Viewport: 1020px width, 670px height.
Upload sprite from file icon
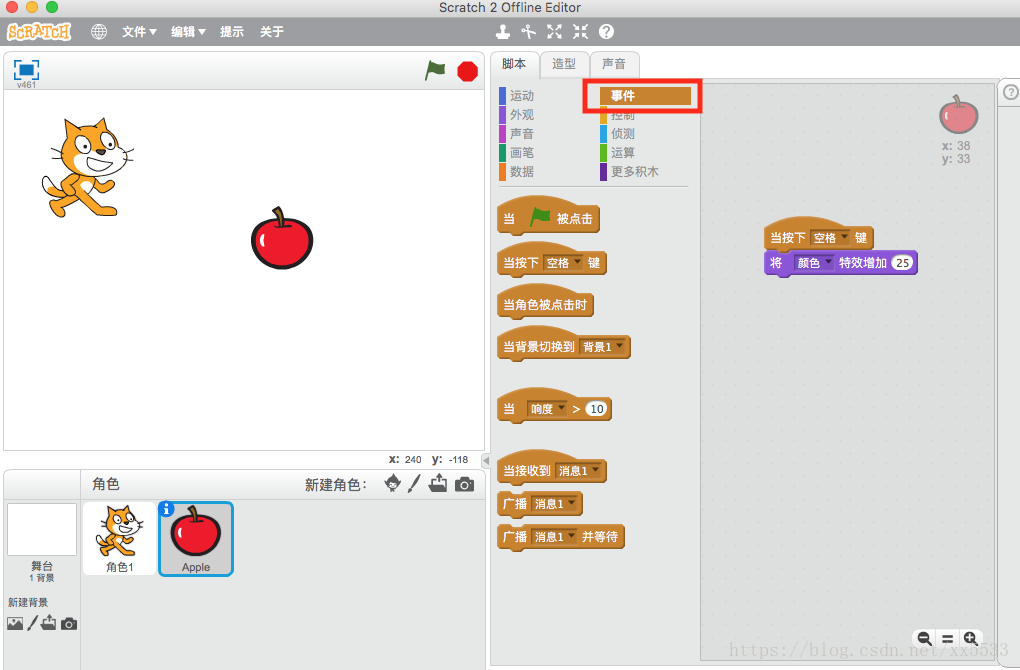pos(438,483)
